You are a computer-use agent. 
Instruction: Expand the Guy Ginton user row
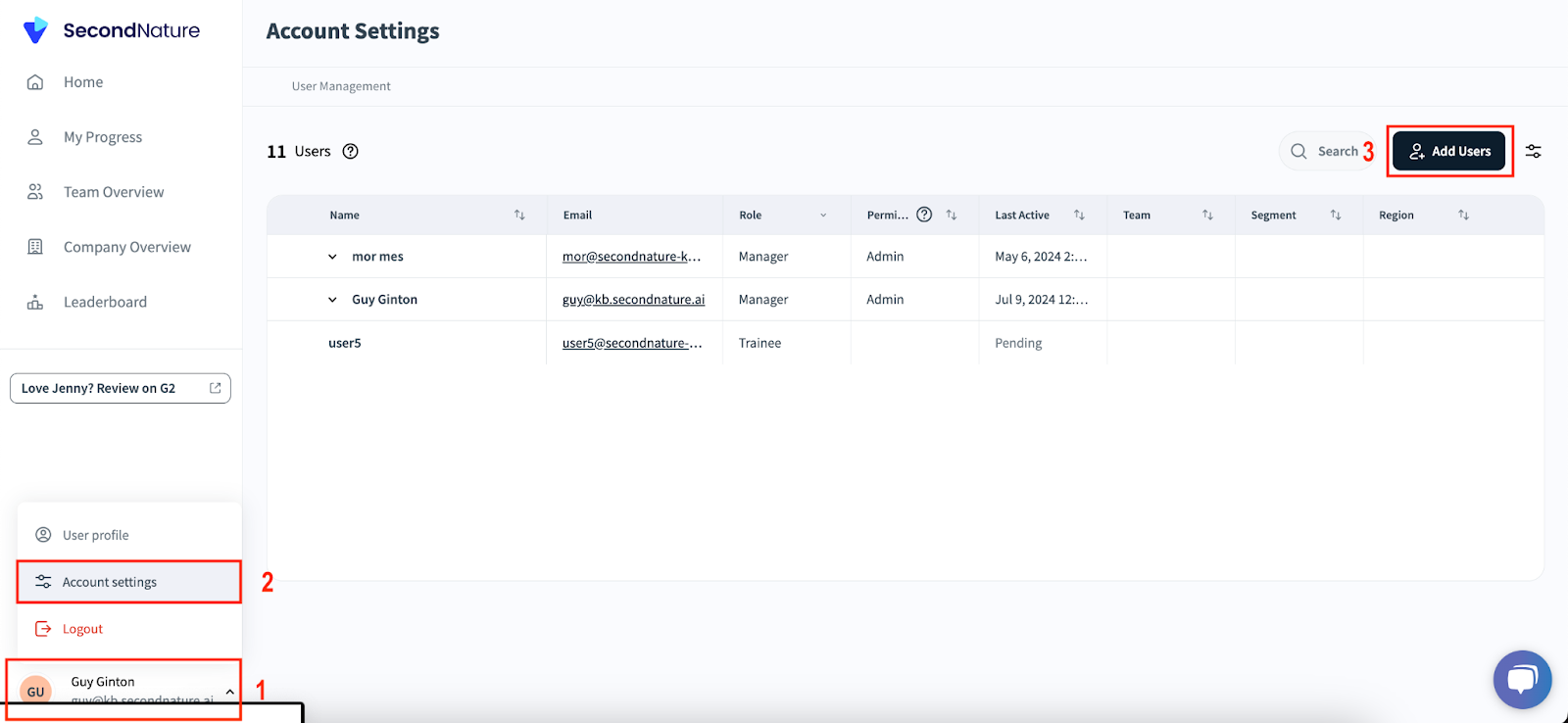[332, 300]
